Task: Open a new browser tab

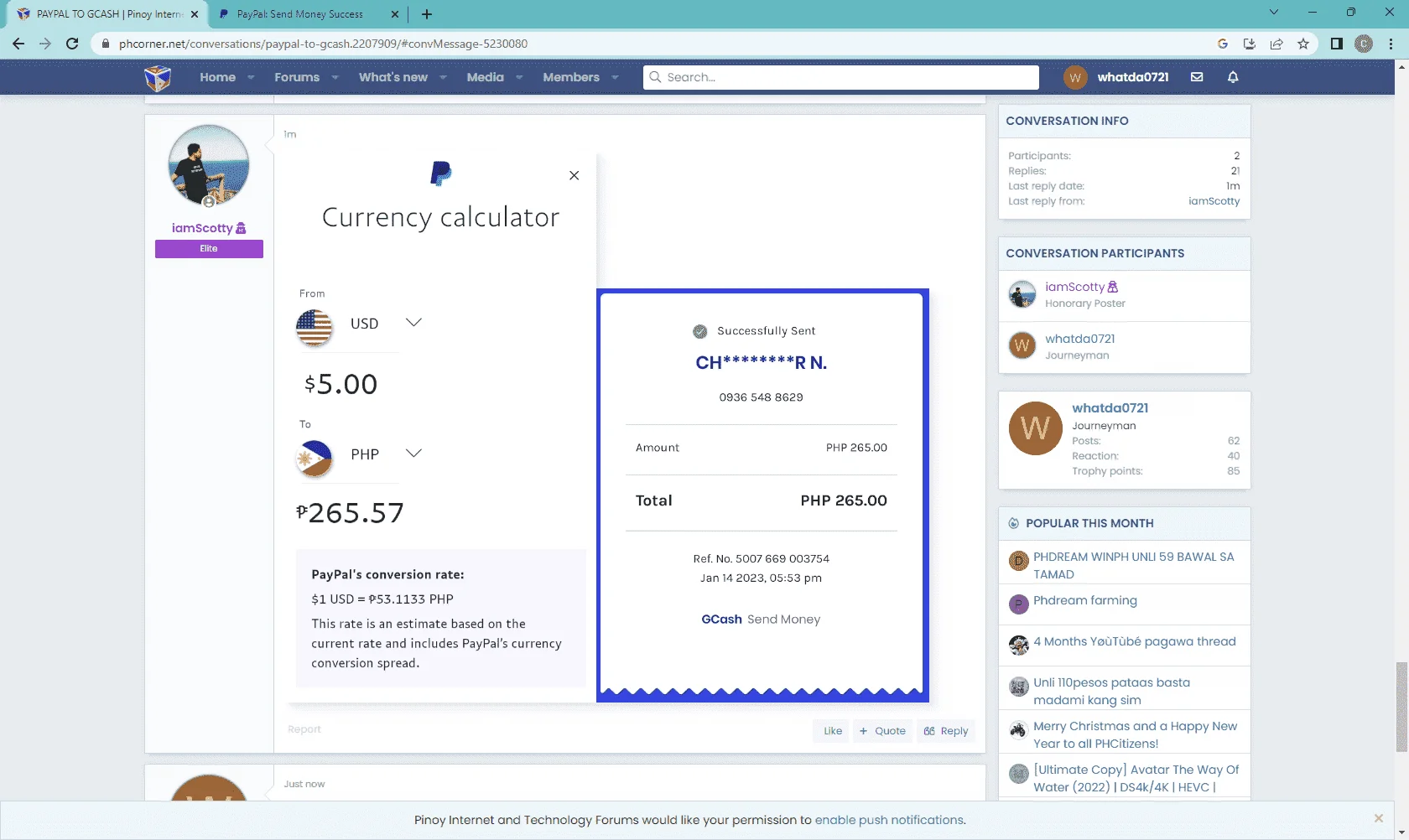Action: [x=427, y=14]
